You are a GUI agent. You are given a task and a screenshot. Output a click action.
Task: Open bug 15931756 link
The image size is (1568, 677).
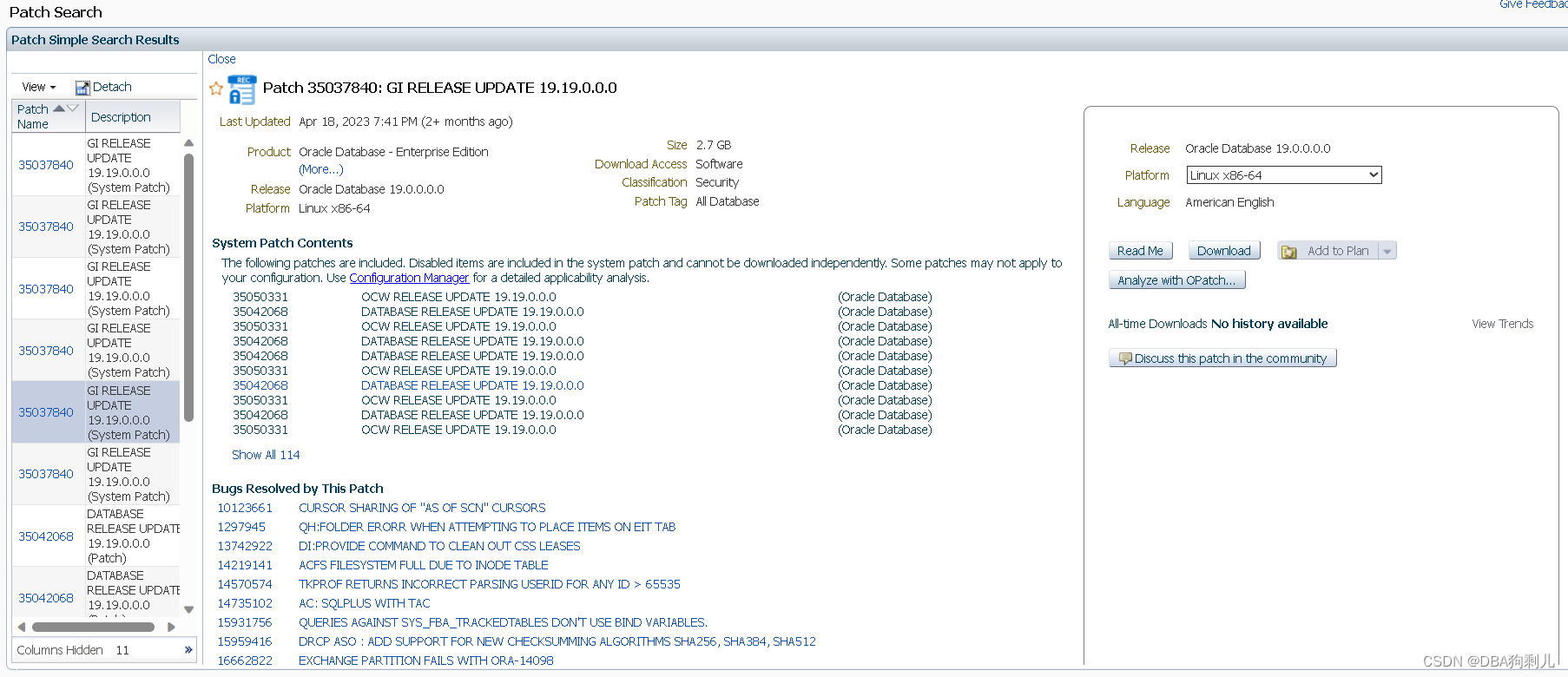245,622
